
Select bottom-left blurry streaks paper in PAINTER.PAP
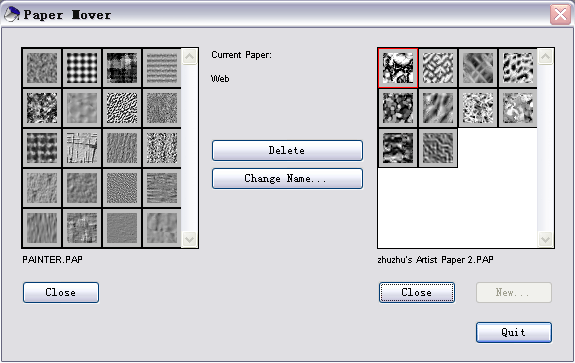tap(42, 228)
